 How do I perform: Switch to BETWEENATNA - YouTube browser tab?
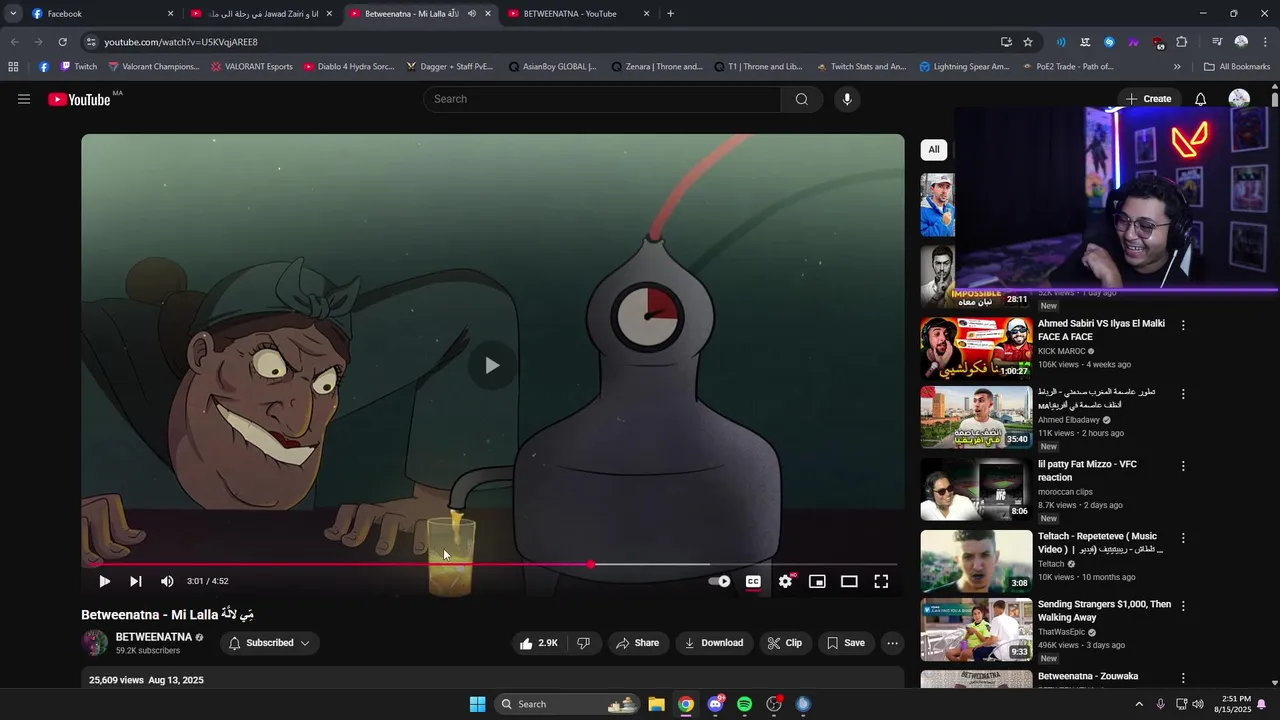(580, 14)
